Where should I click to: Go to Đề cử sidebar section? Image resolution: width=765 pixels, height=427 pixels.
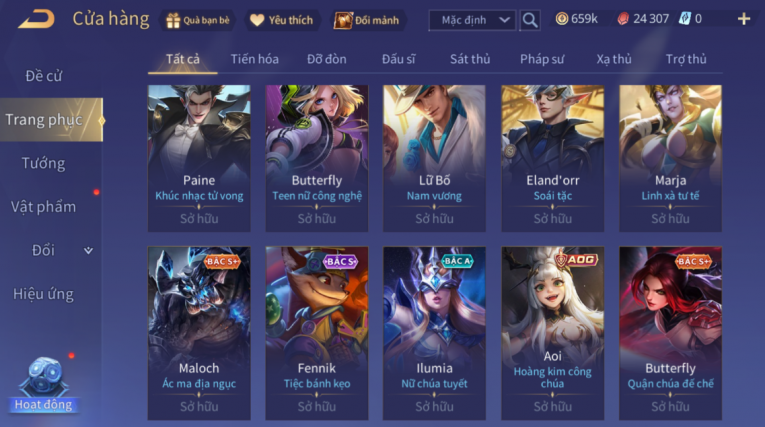(x=43, y=76)
